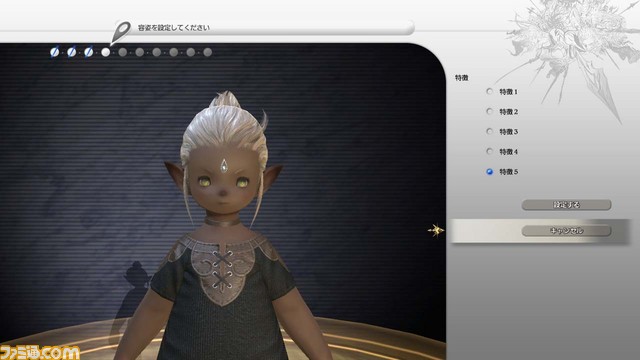The width and height of the screenshot is (640, 360).
Task: Select the 特徴1 radio option
Action: click(490, 91)
